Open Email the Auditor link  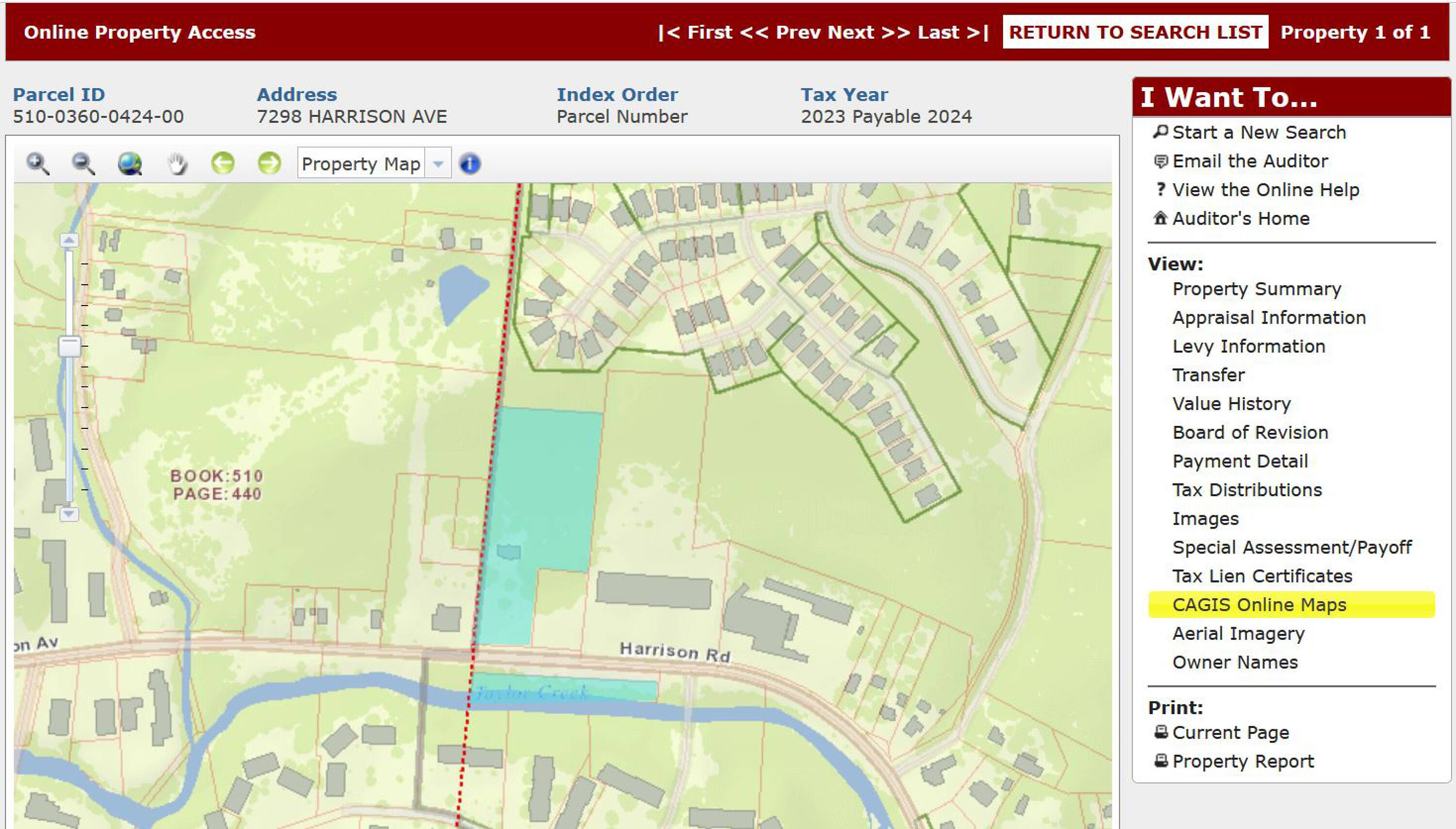[1250, 161]
